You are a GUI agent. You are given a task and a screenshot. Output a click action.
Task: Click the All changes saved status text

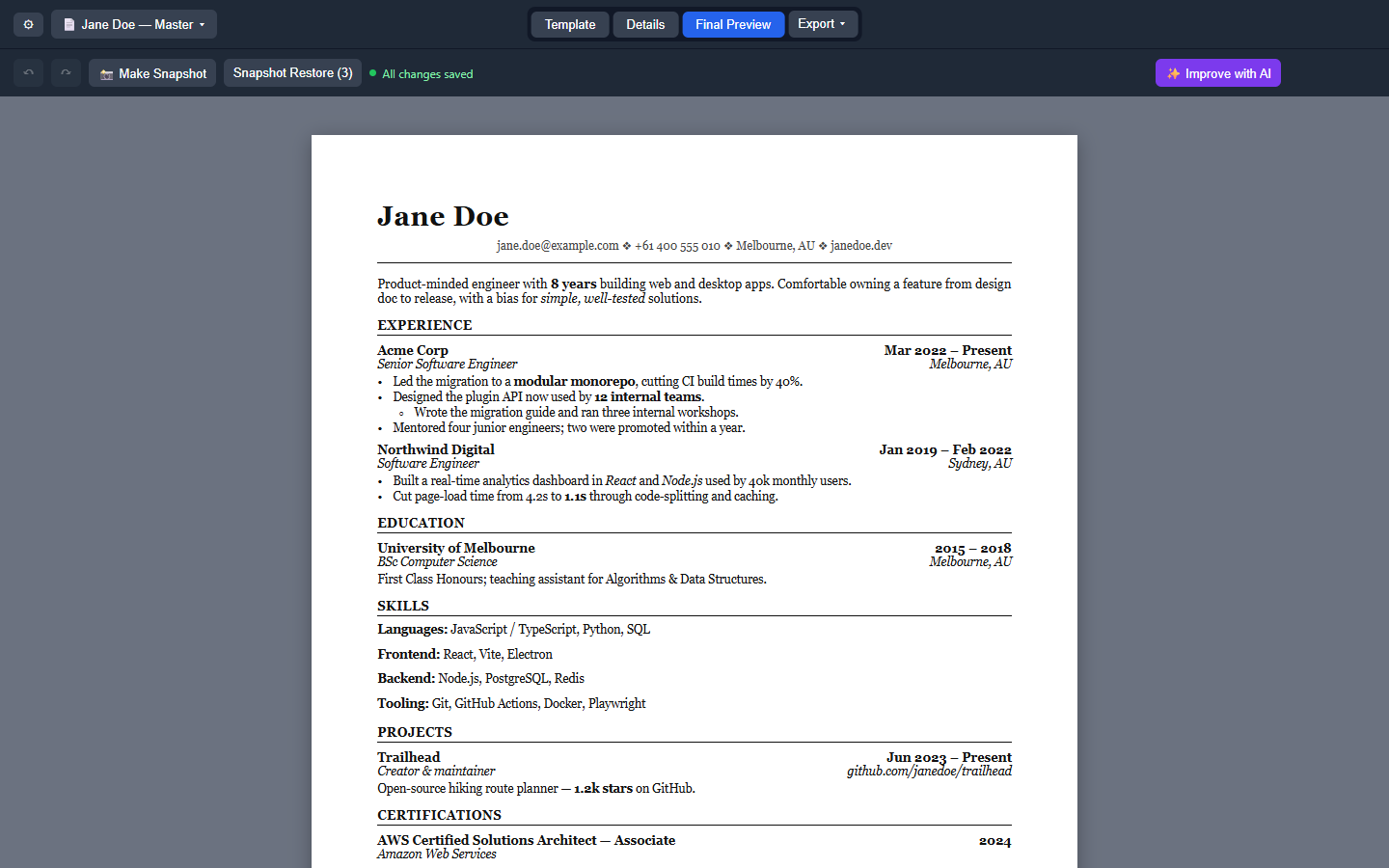point(427,74)
